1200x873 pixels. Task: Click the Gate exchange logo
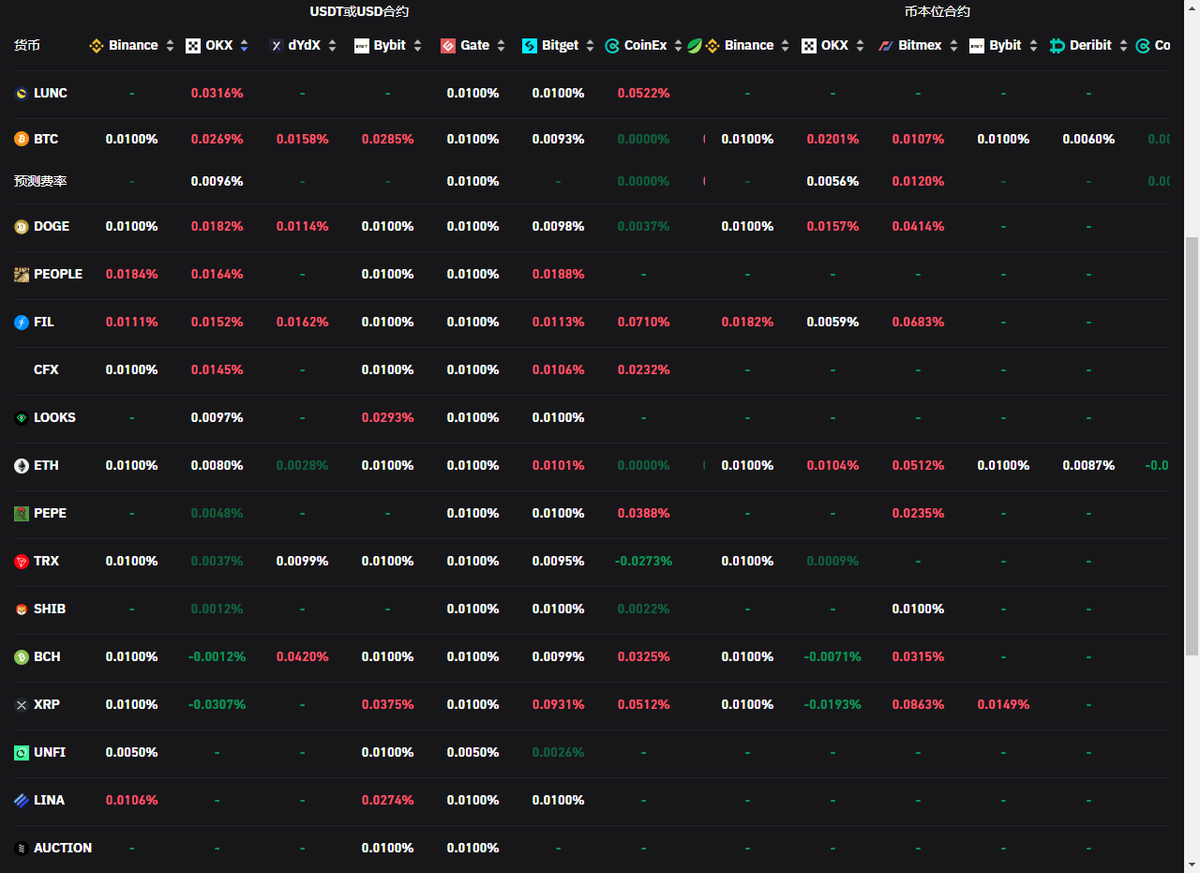448,46
